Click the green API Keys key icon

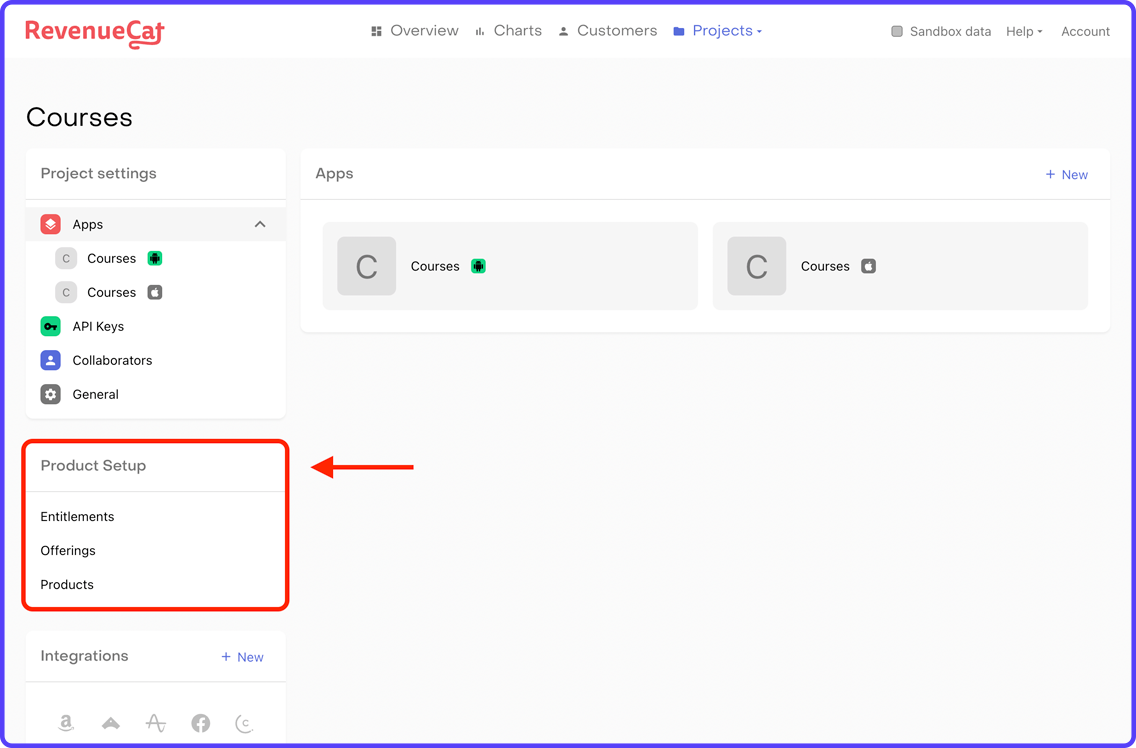coord(50,326)
